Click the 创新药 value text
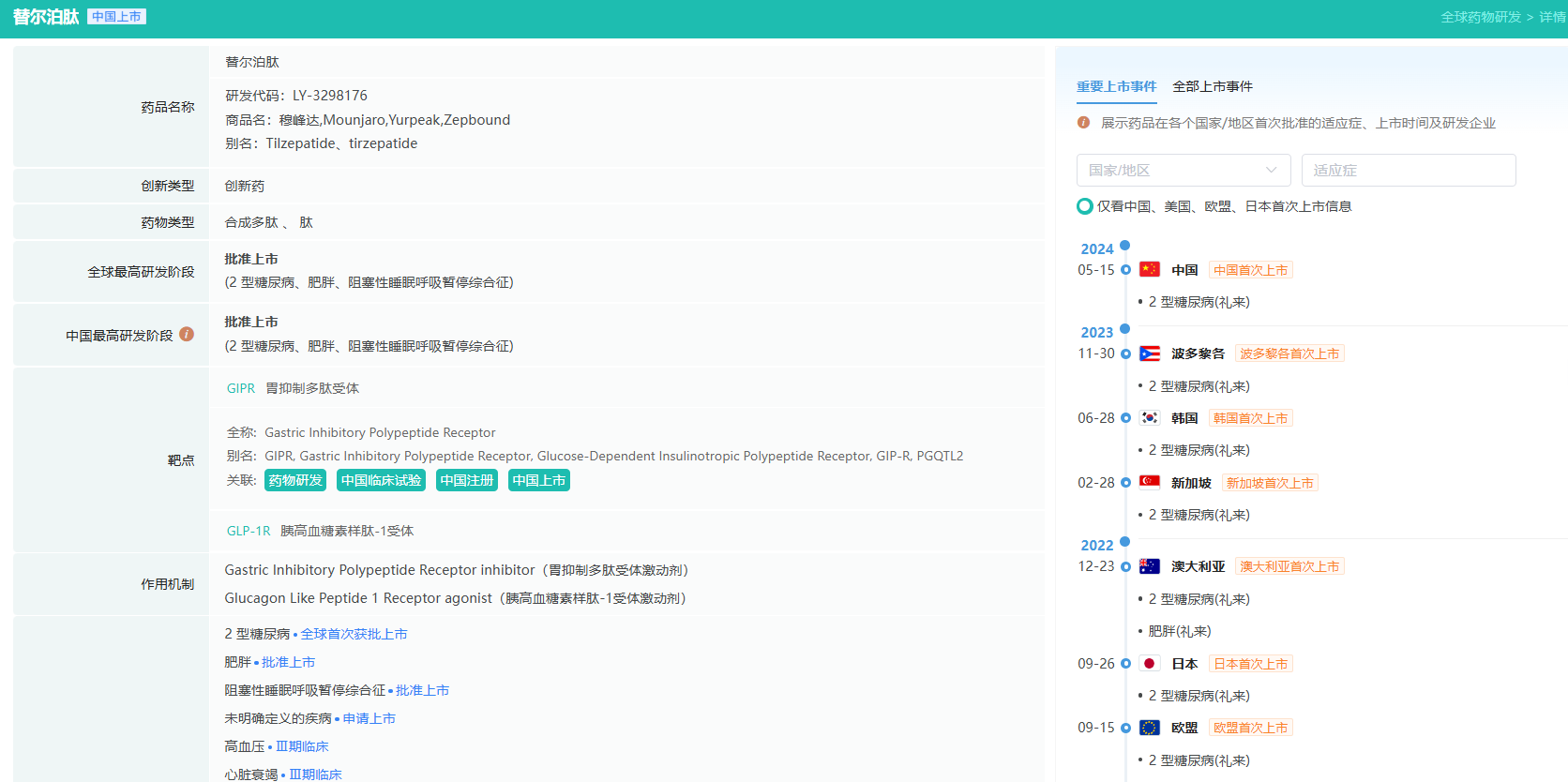The height and width of the screenshot is (782, 1568). 245,186
